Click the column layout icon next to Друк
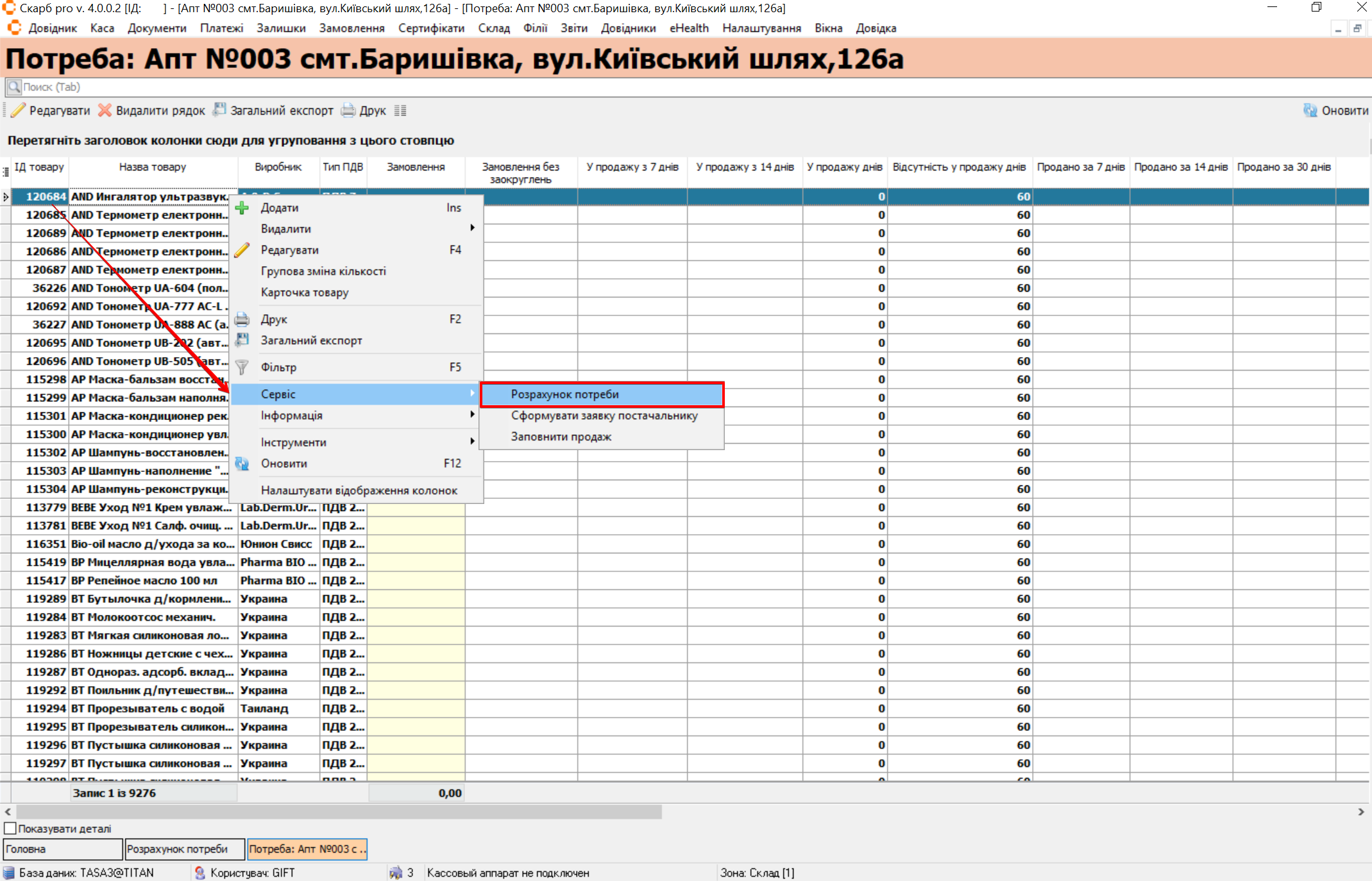 400,110
